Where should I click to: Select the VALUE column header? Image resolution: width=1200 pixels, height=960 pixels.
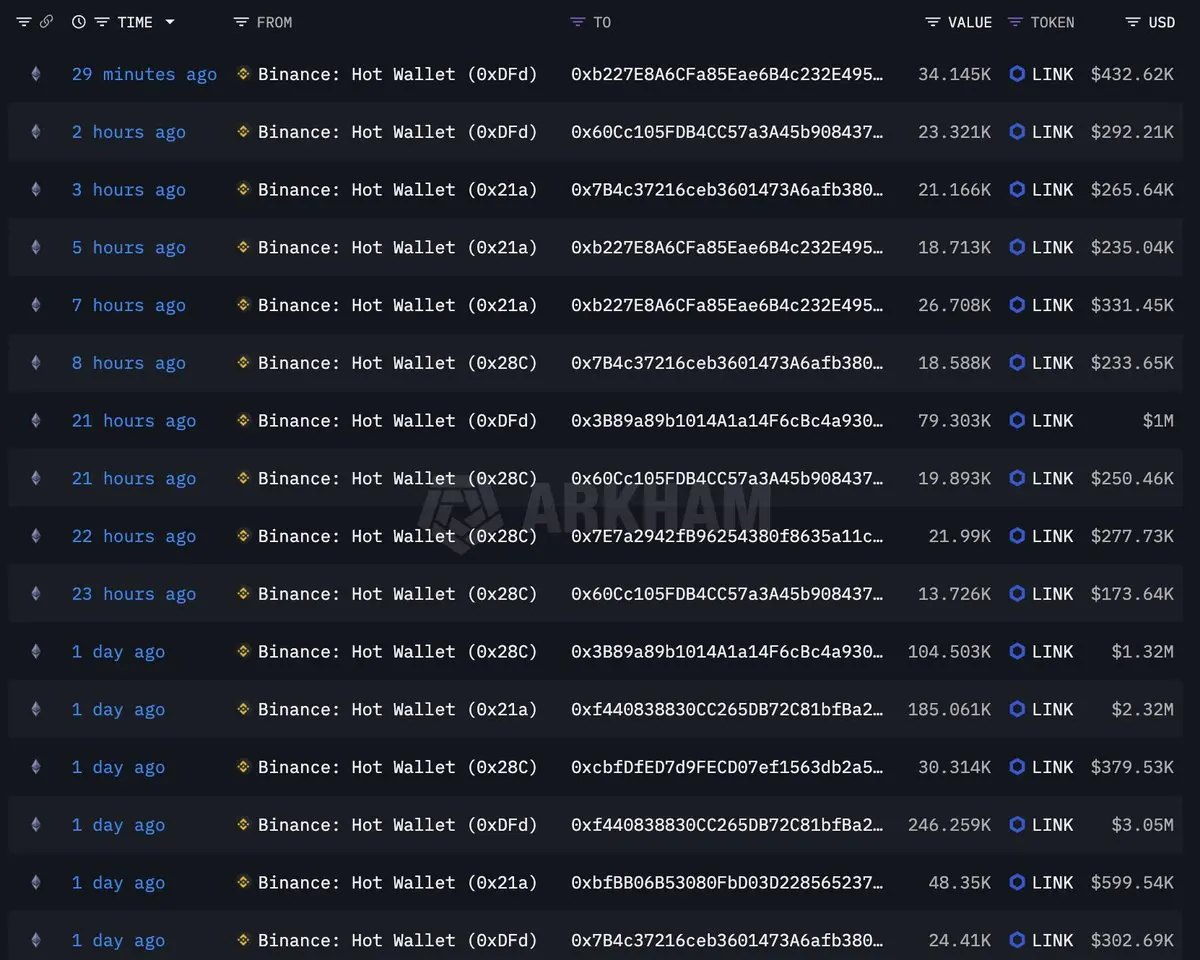click(x=972, y=21)
